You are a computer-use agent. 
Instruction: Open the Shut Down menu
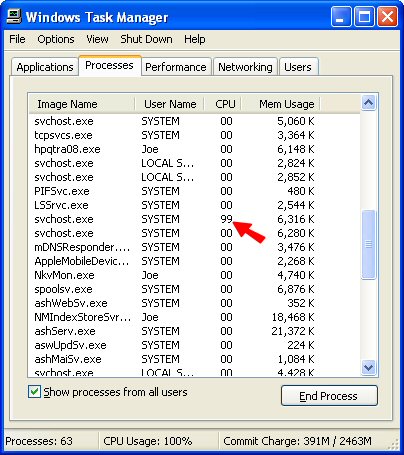tap(146, 39)
